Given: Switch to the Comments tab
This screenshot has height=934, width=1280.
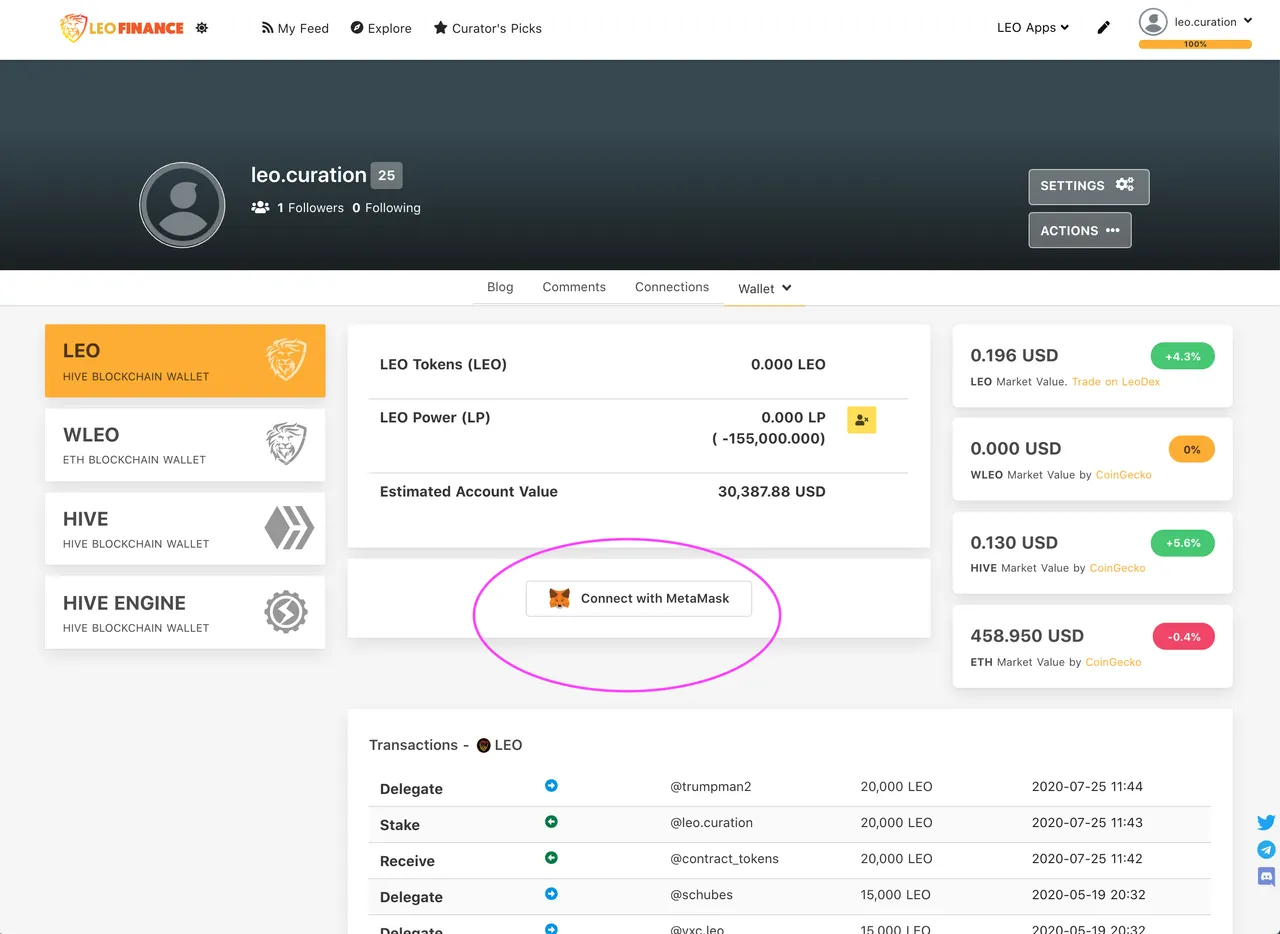Looking at the screenshot, I should point(574,287).
